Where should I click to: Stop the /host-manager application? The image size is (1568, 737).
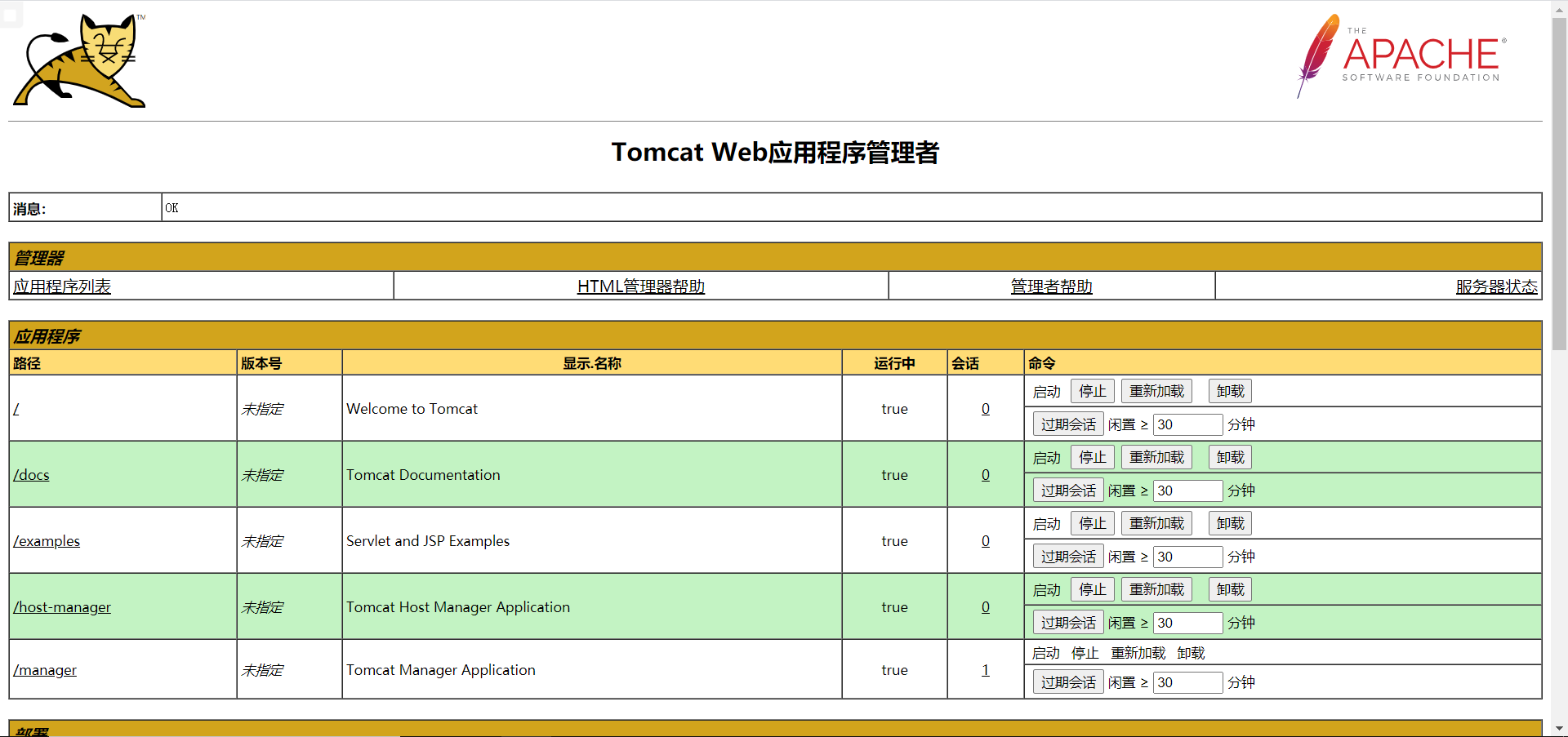point(1093,590)
